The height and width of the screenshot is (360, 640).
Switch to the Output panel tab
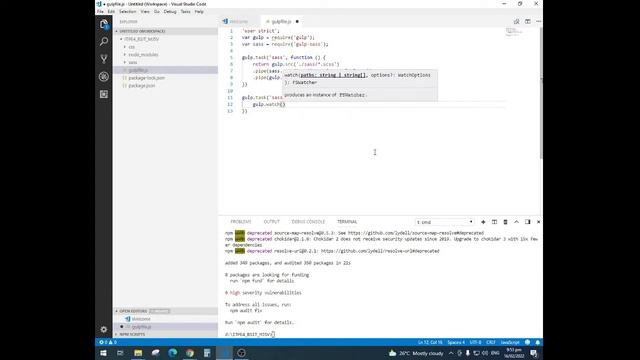(271, 222)
